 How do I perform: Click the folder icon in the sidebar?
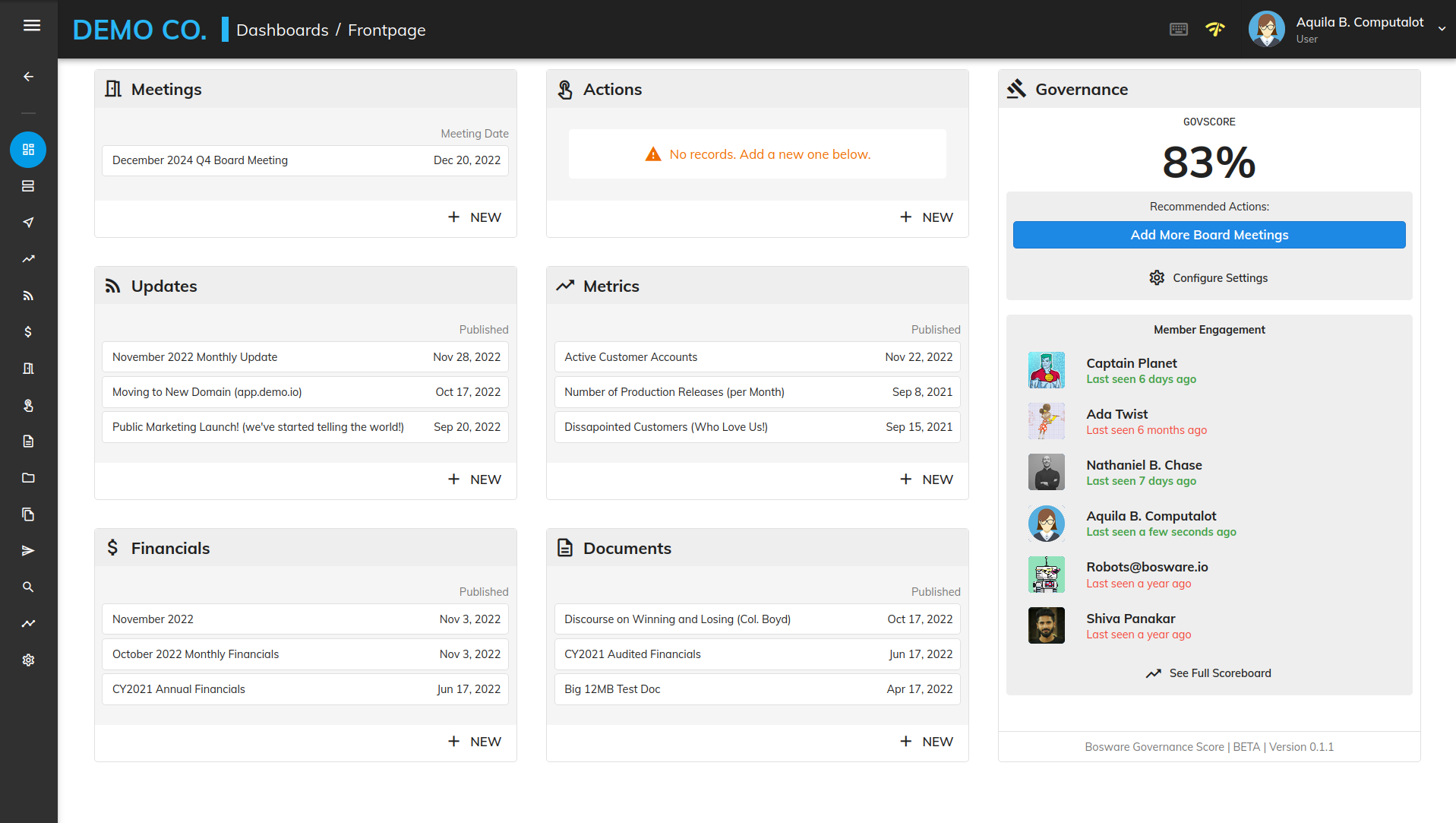[28, 478]
